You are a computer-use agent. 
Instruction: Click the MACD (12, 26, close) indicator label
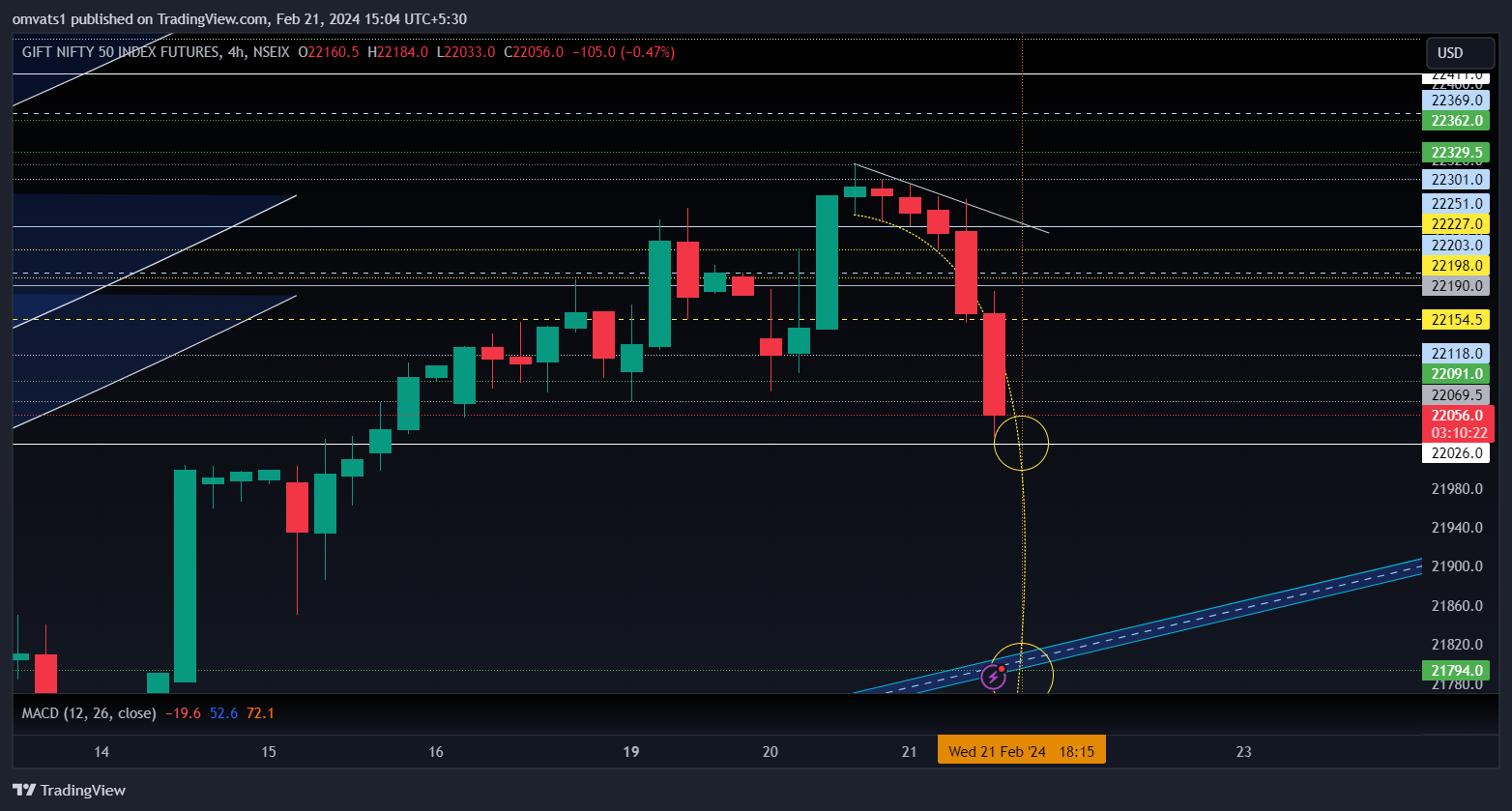[89, 713]
